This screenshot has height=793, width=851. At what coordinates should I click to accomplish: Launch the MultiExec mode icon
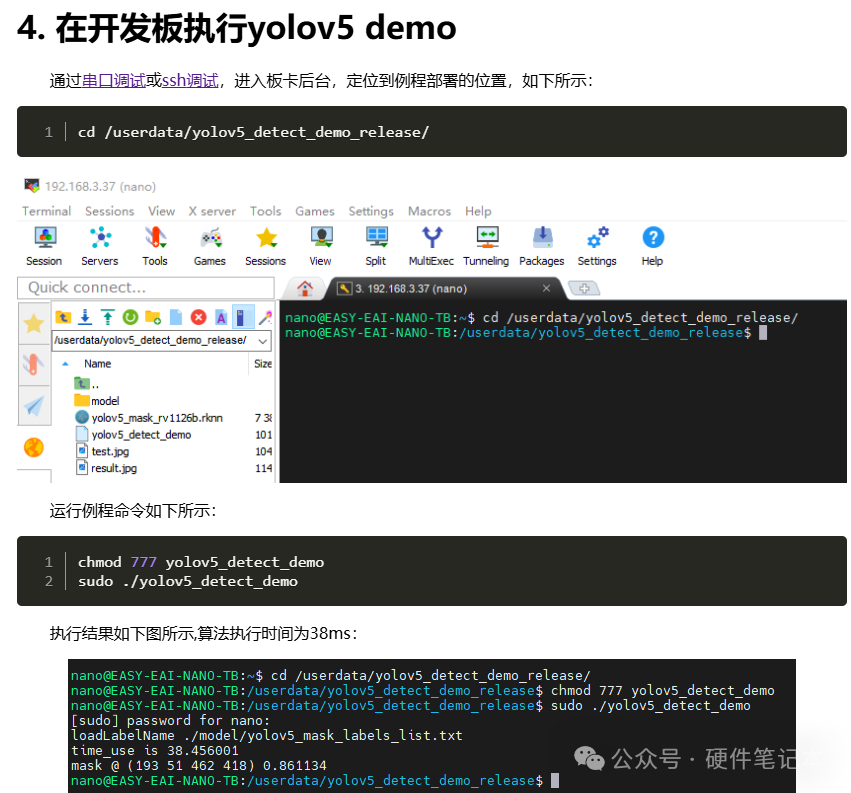click(432, 245)
